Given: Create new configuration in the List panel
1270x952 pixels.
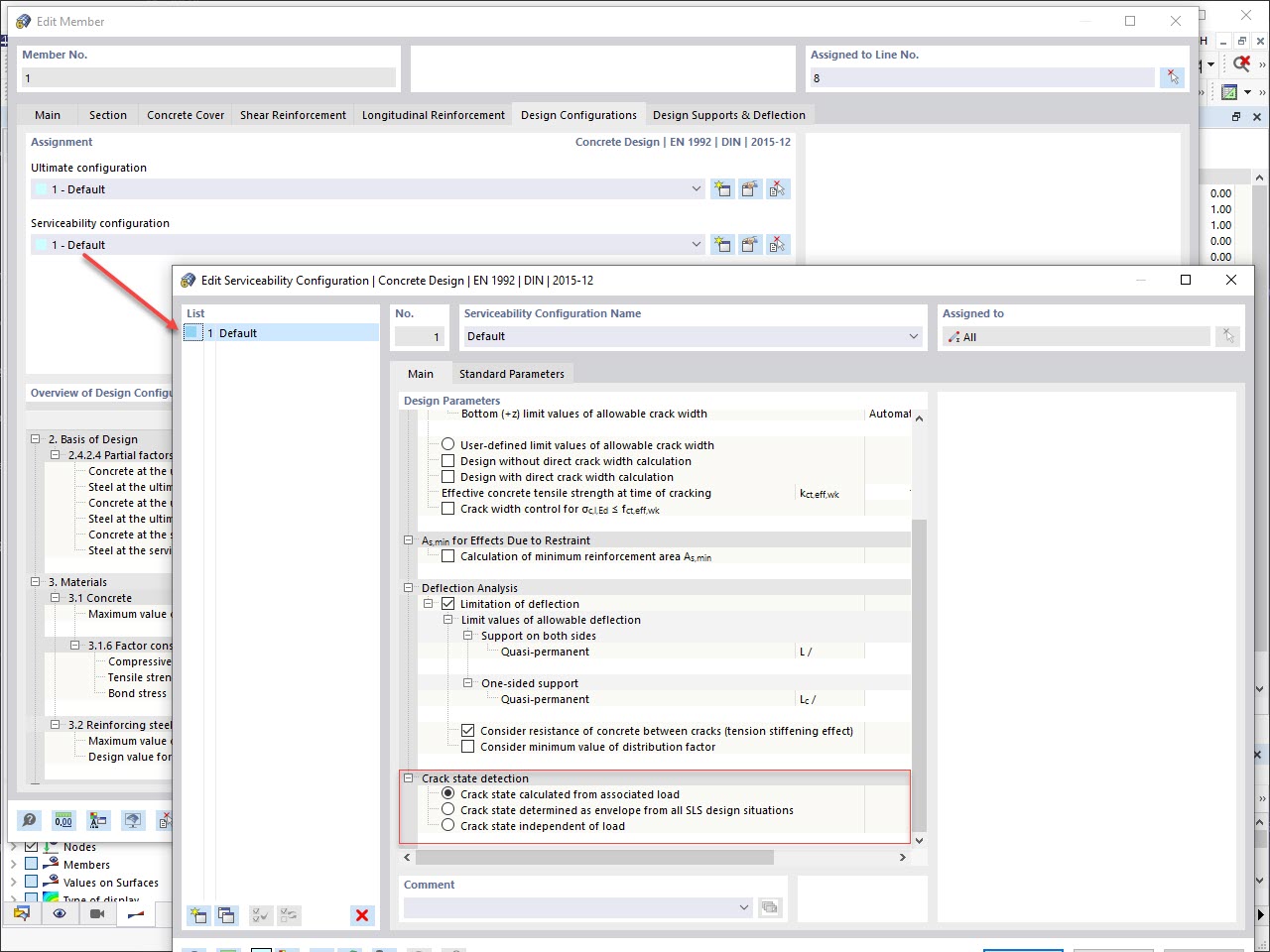Looking at the screenshot, I should [x=198, y=915].
